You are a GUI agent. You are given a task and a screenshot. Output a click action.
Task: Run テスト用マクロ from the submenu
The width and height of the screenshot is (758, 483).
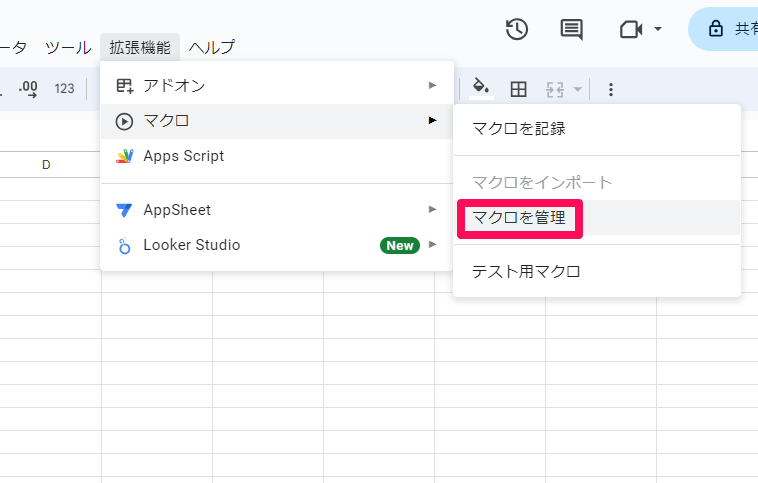(597, 272)
